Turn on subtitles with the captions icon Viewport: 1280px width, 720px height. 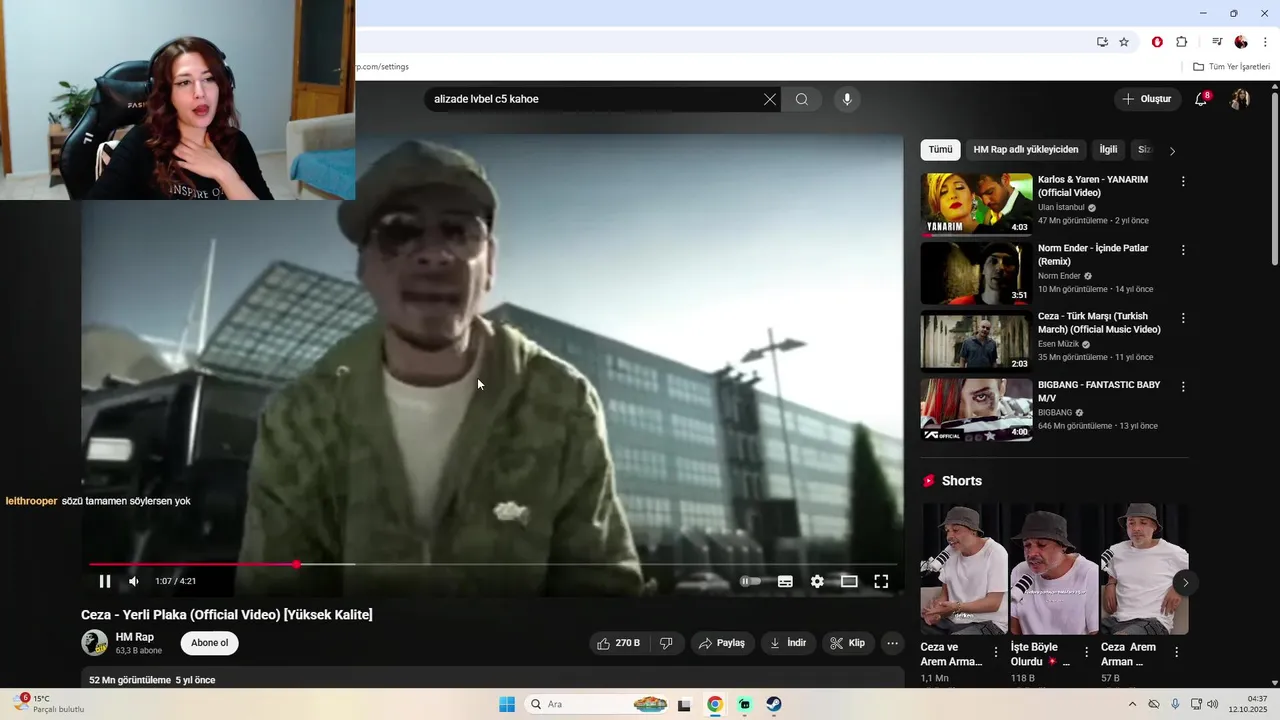785,581
